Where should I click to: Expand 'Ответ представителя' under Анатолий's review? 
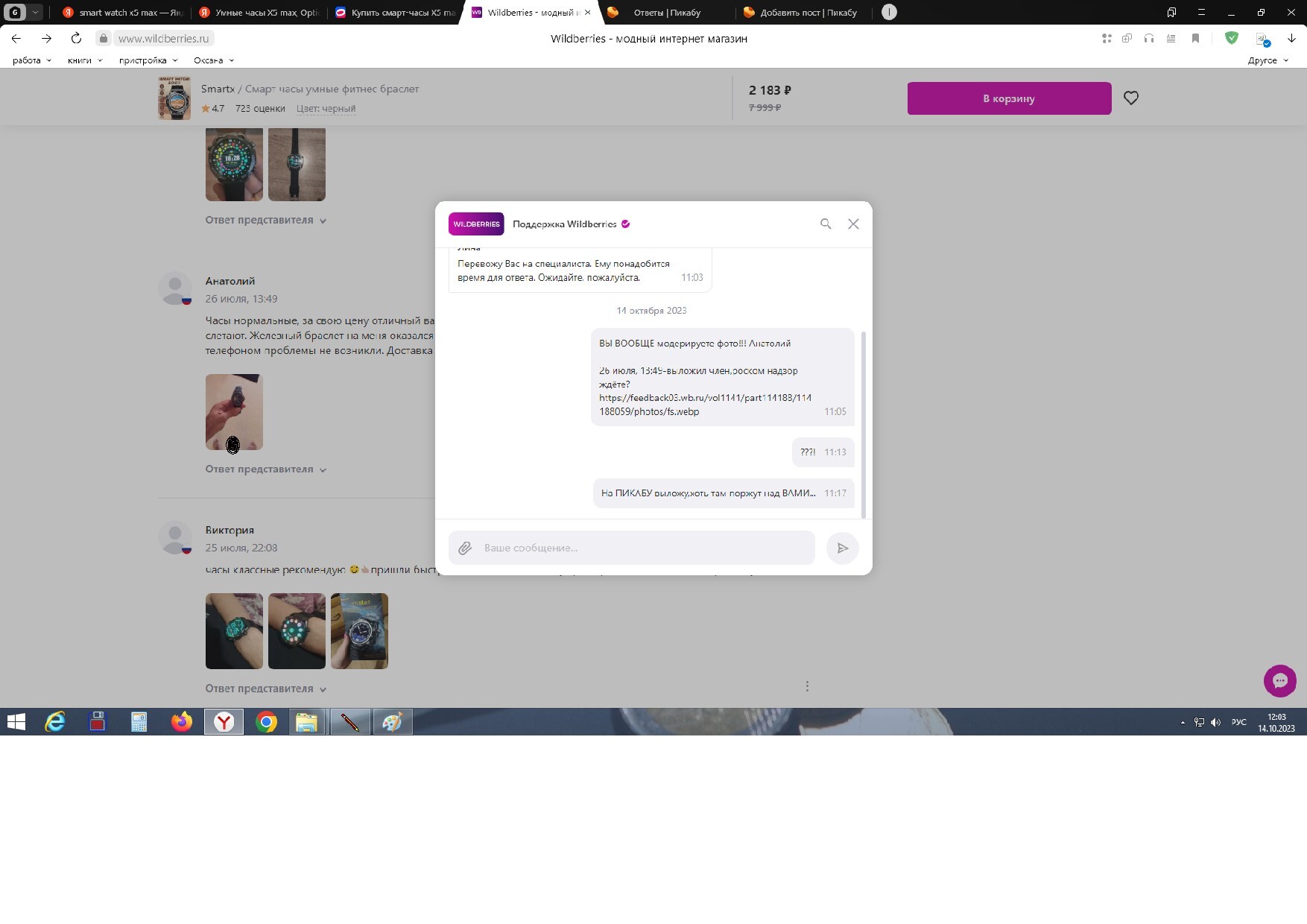pyautogui.click(x=266, y=469)
